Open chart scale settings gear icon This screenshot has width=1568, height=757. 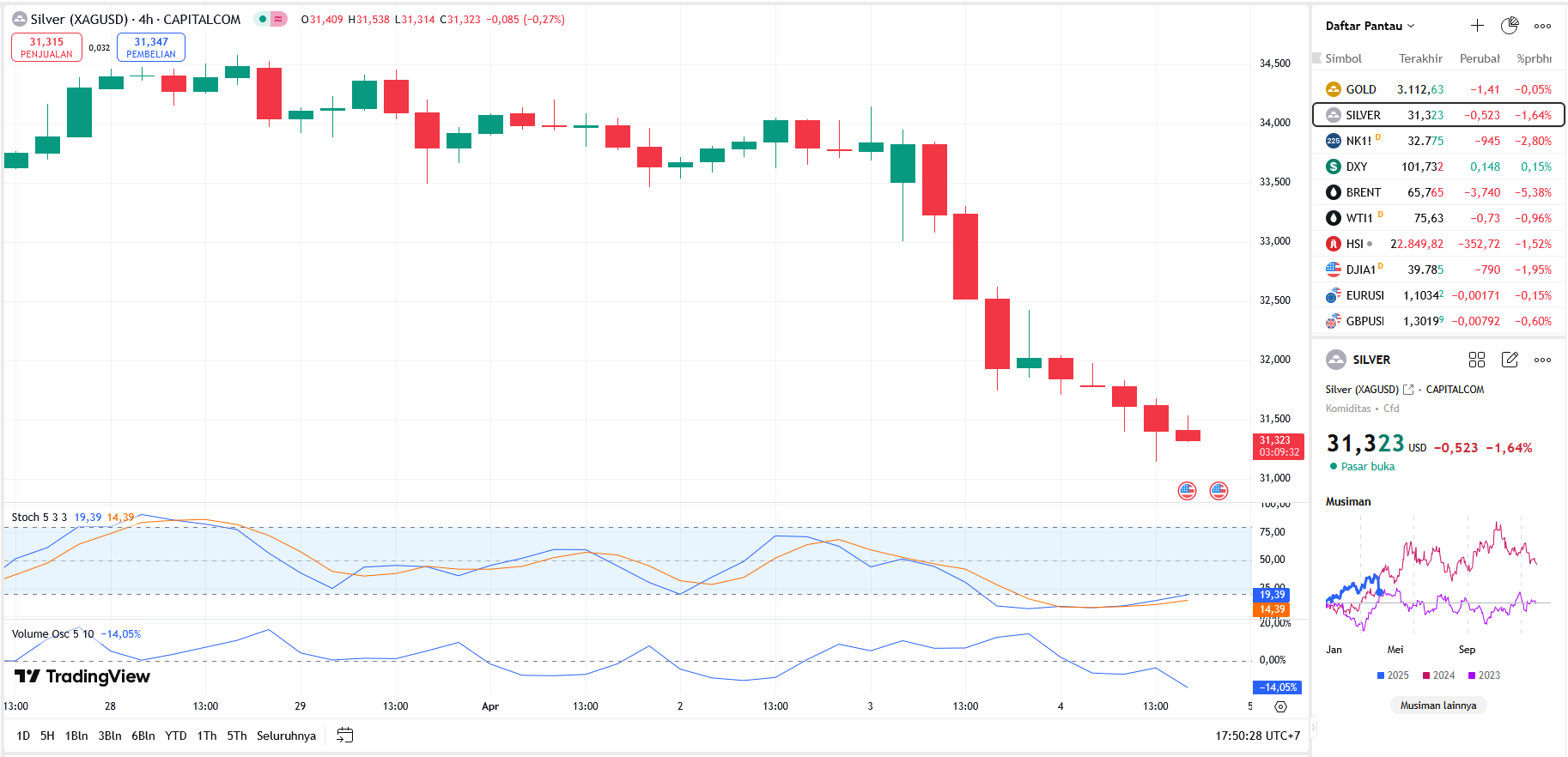(1280, 707)
